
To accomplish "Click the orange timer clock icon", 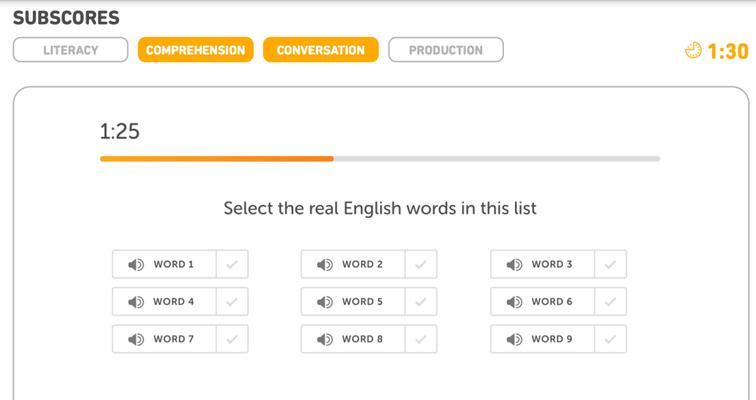I will click(693, 50).
